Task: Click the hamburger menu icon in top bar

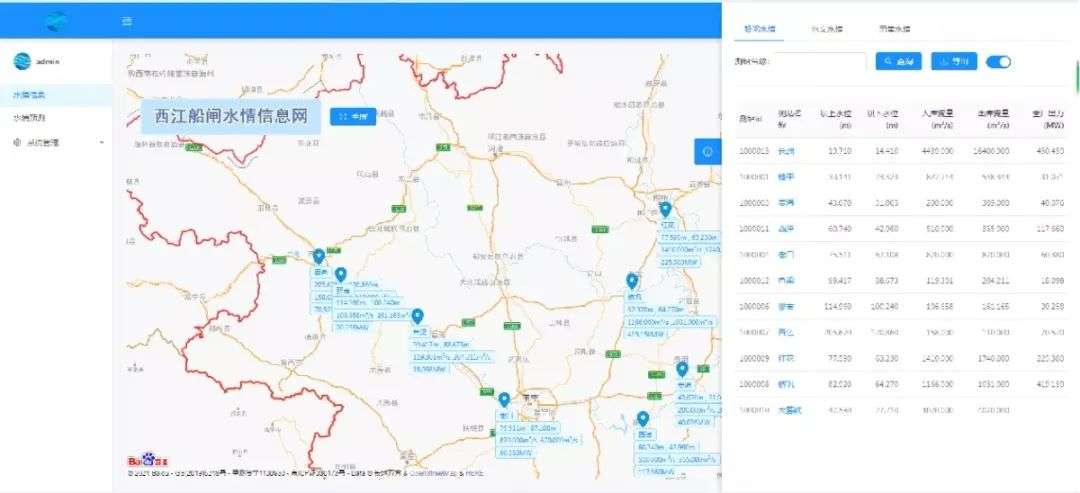Action: pyautogui.click(x=126, y=21)
